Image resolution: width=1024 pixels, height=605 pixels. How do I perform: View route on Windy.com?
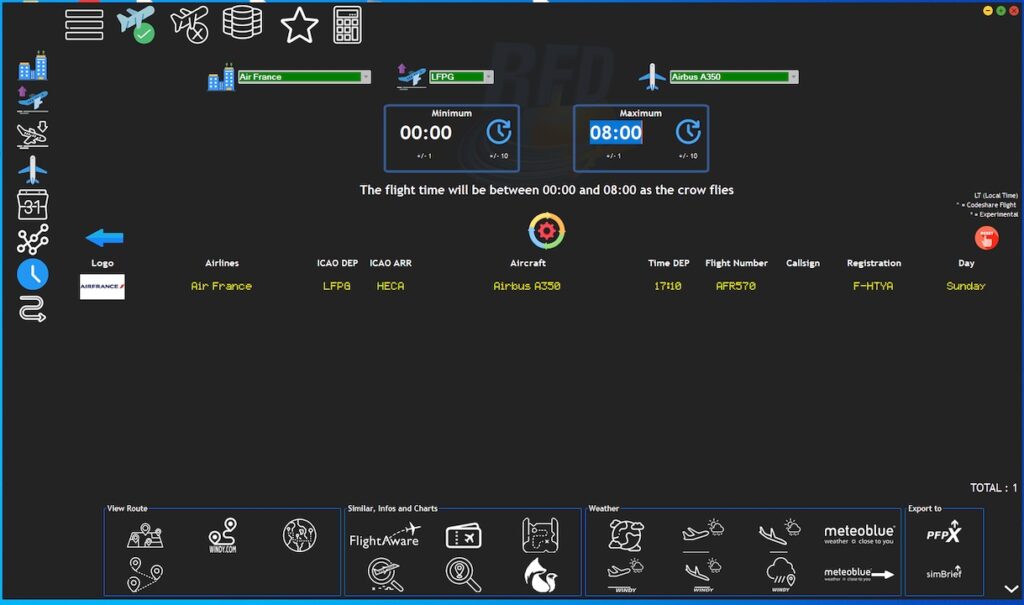[223, 536]
